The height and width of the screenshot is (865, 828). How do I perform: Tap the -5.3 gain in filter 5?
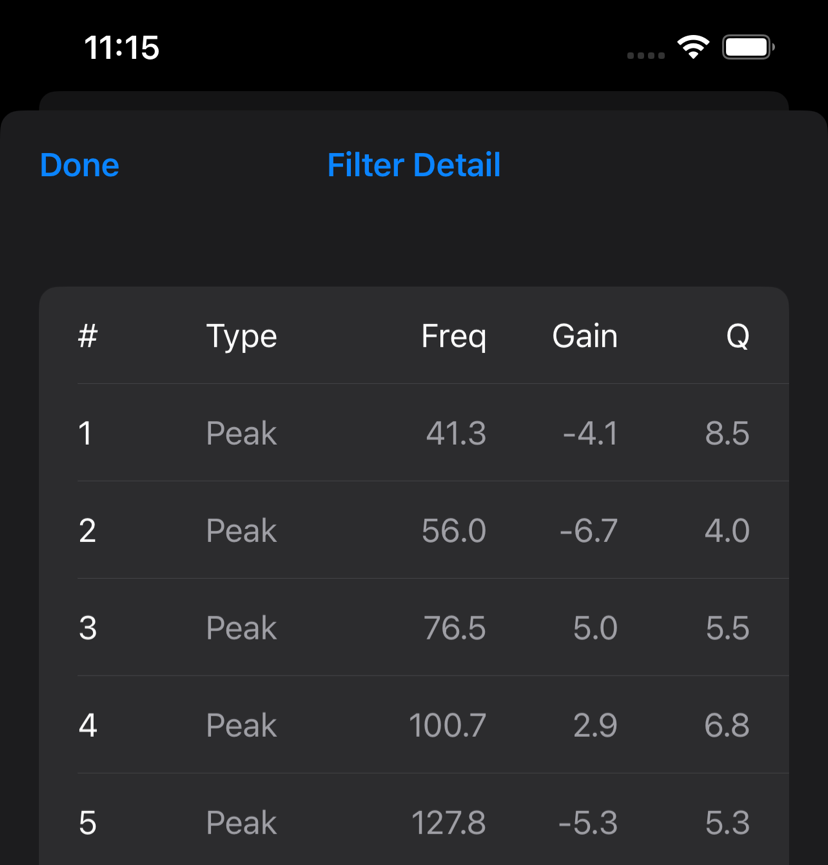pyautogui.click(x=587, y=822)
